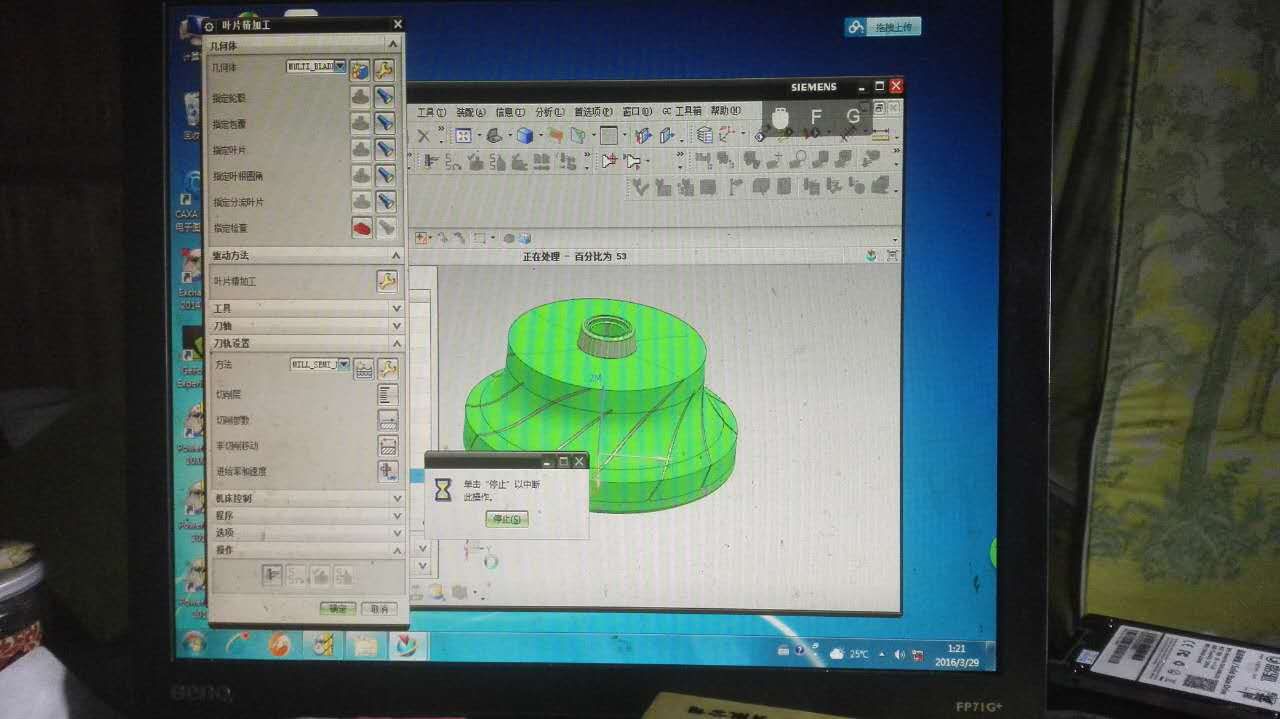Click the taskbar clock showing 1:21
This screenshot has width=1280, height=719.
pyautogui.click(x=956, y=654)
